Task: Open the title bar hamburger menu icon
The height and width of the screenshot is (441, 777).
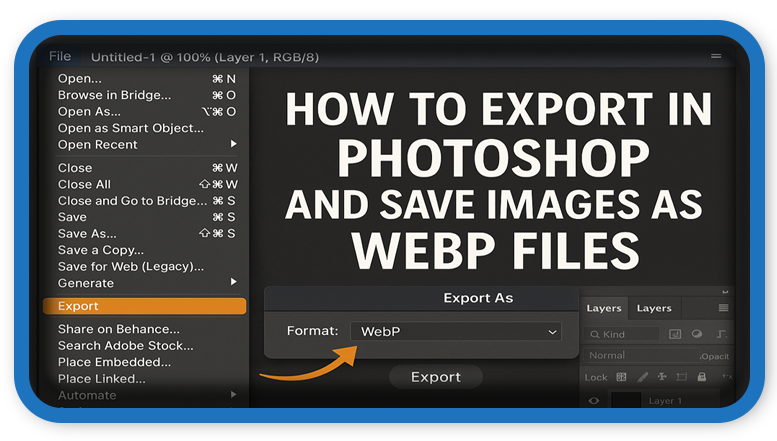Action: [716, 56]
